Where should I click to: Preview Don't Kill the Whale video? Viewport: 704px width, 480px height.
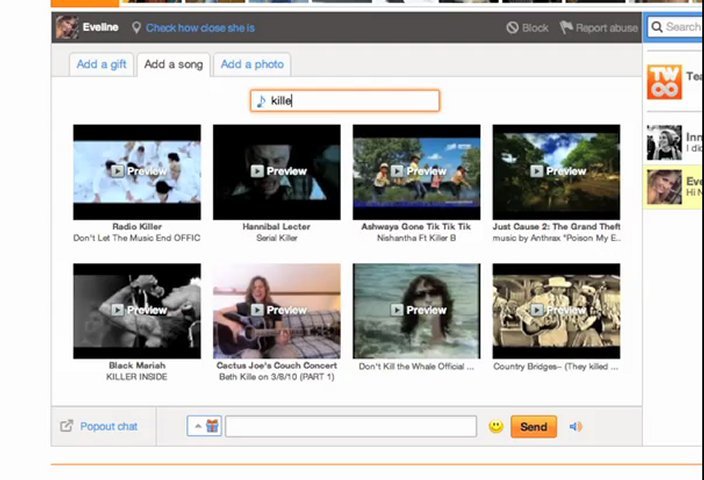(x=416, y=311)
